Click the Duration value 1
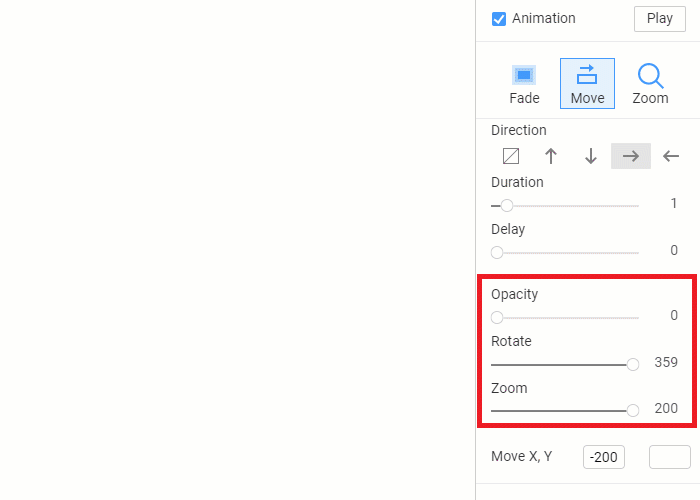Image resolution: width=700 pixels, height=500 pixels. [674, 204]
